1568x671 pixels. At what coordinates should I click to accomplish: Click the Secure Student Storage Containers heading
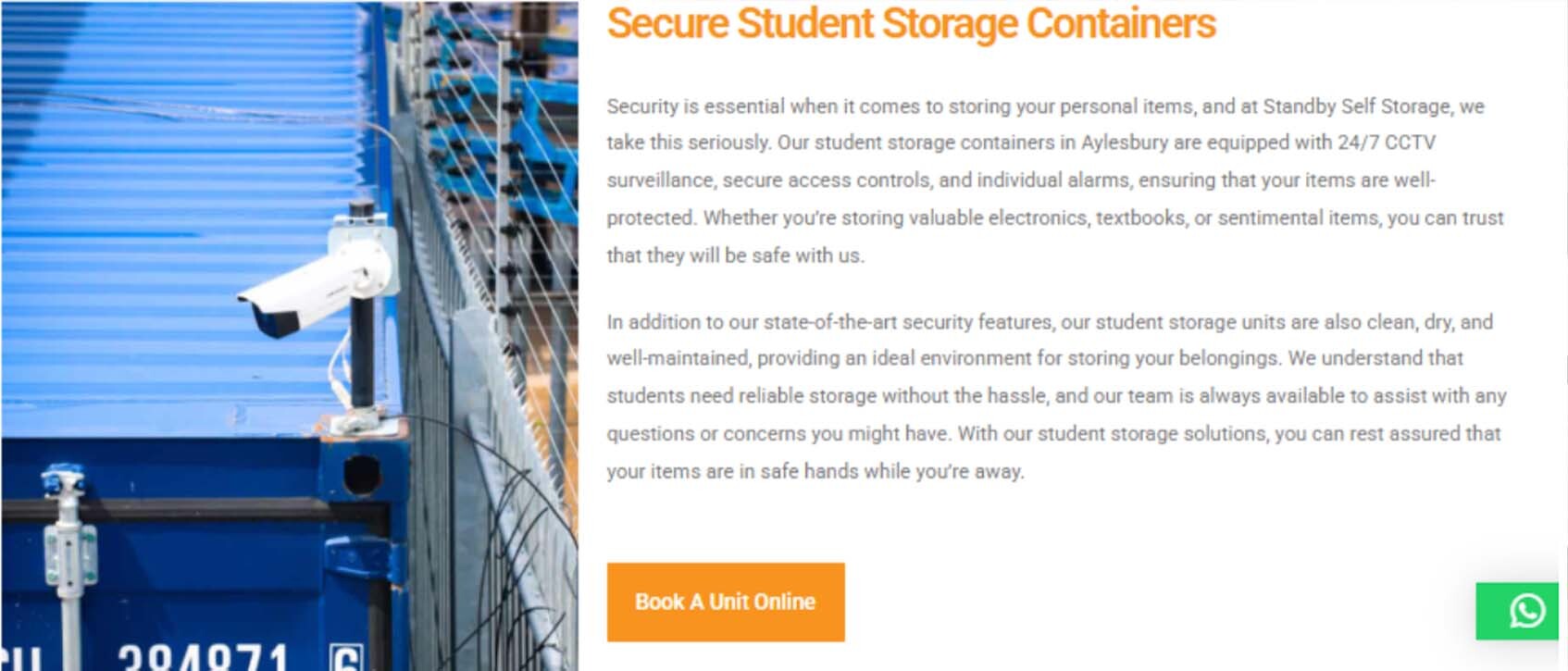pyautogui.click(x=910, y=24)
